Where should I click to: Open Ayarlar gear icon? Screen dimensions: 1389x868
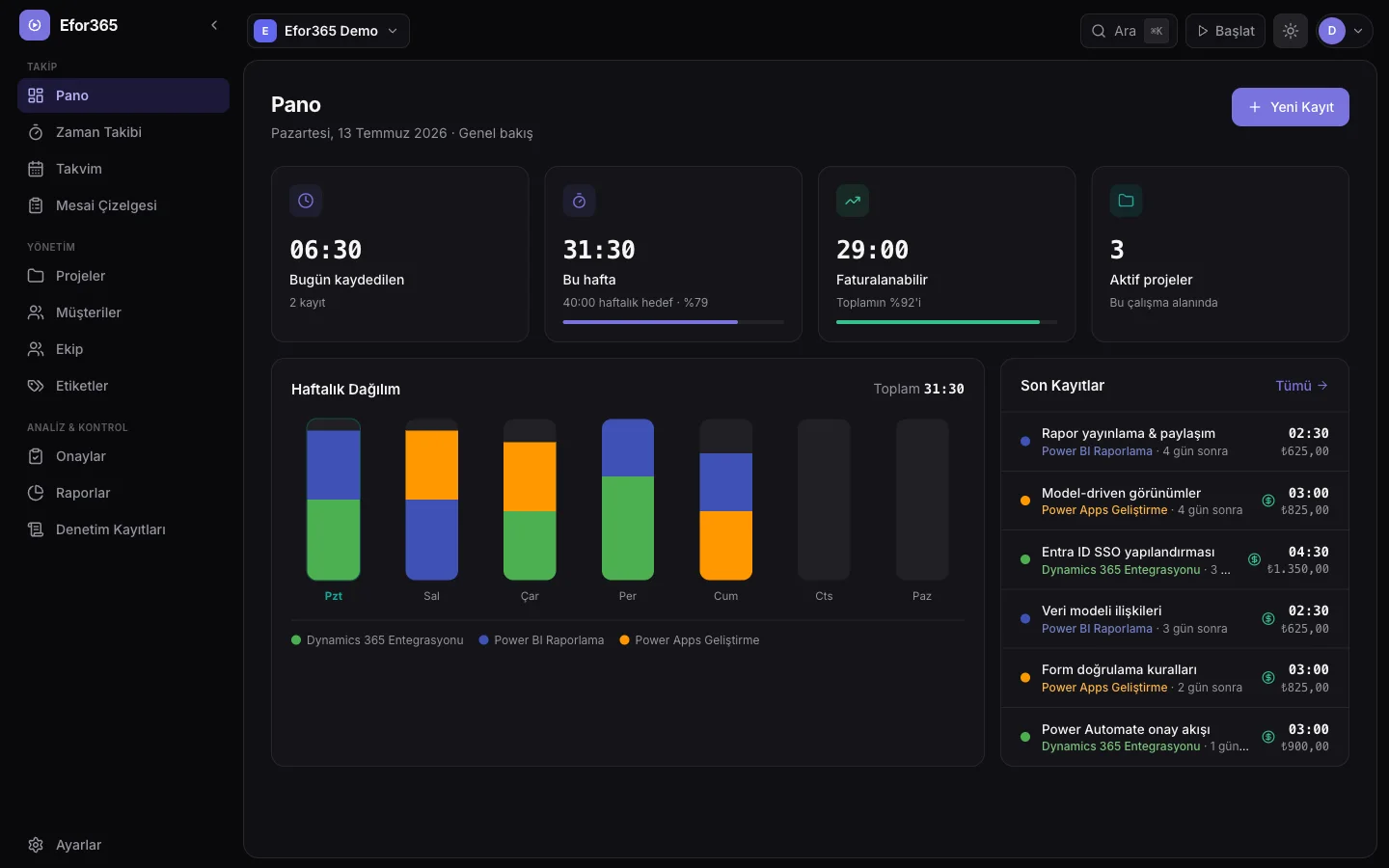(36, 845)
